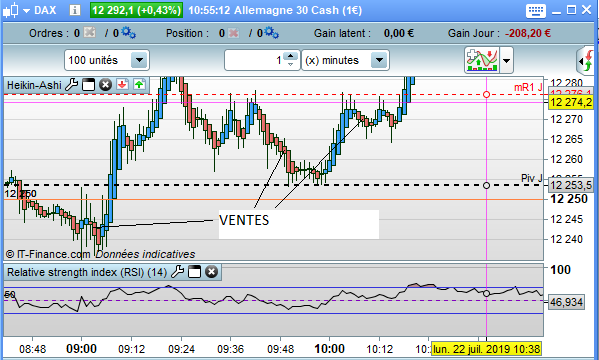Click the 10:38 date marker on timeline

487,349
